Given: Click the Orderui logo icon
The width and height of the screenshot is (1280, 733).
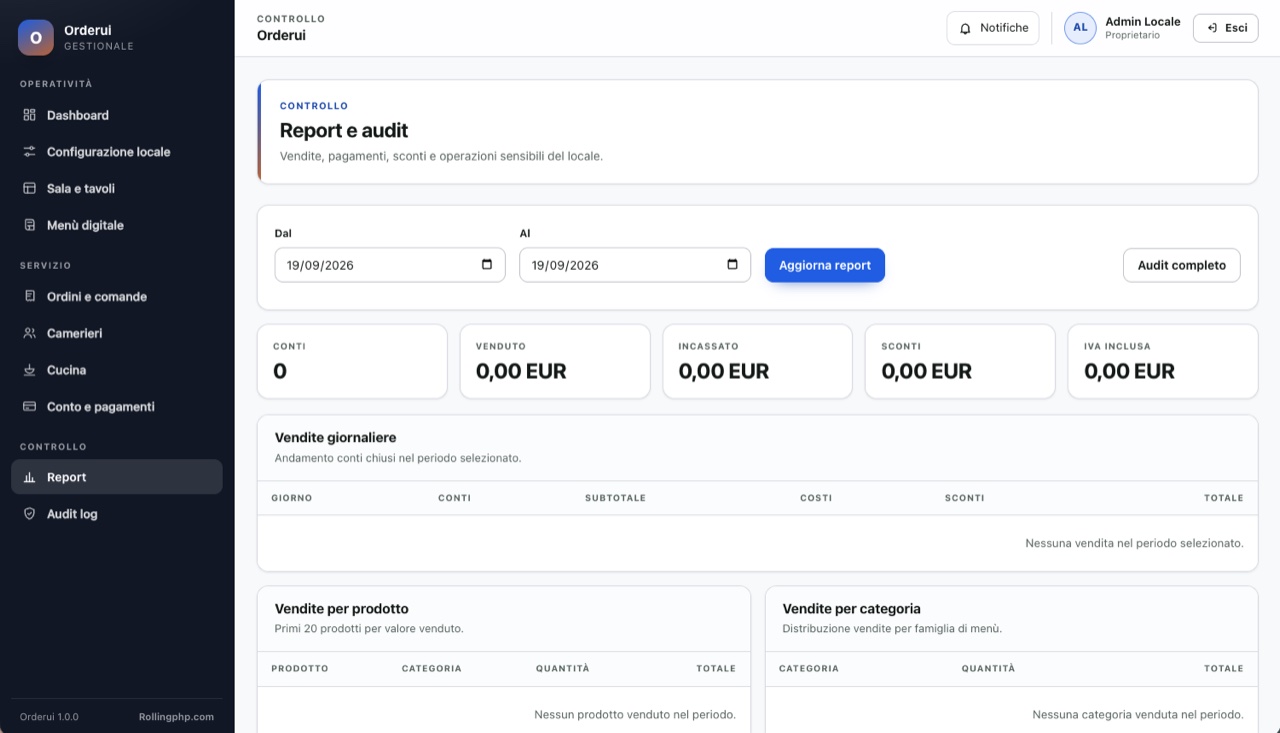Looking at the screenshot, I should tap(36, 38).
